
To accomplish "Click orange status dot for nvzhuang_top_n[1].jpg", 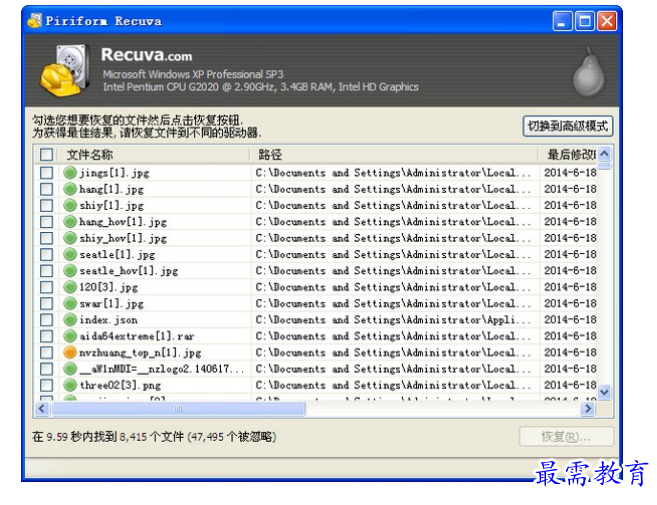I will tap(70, 352).
